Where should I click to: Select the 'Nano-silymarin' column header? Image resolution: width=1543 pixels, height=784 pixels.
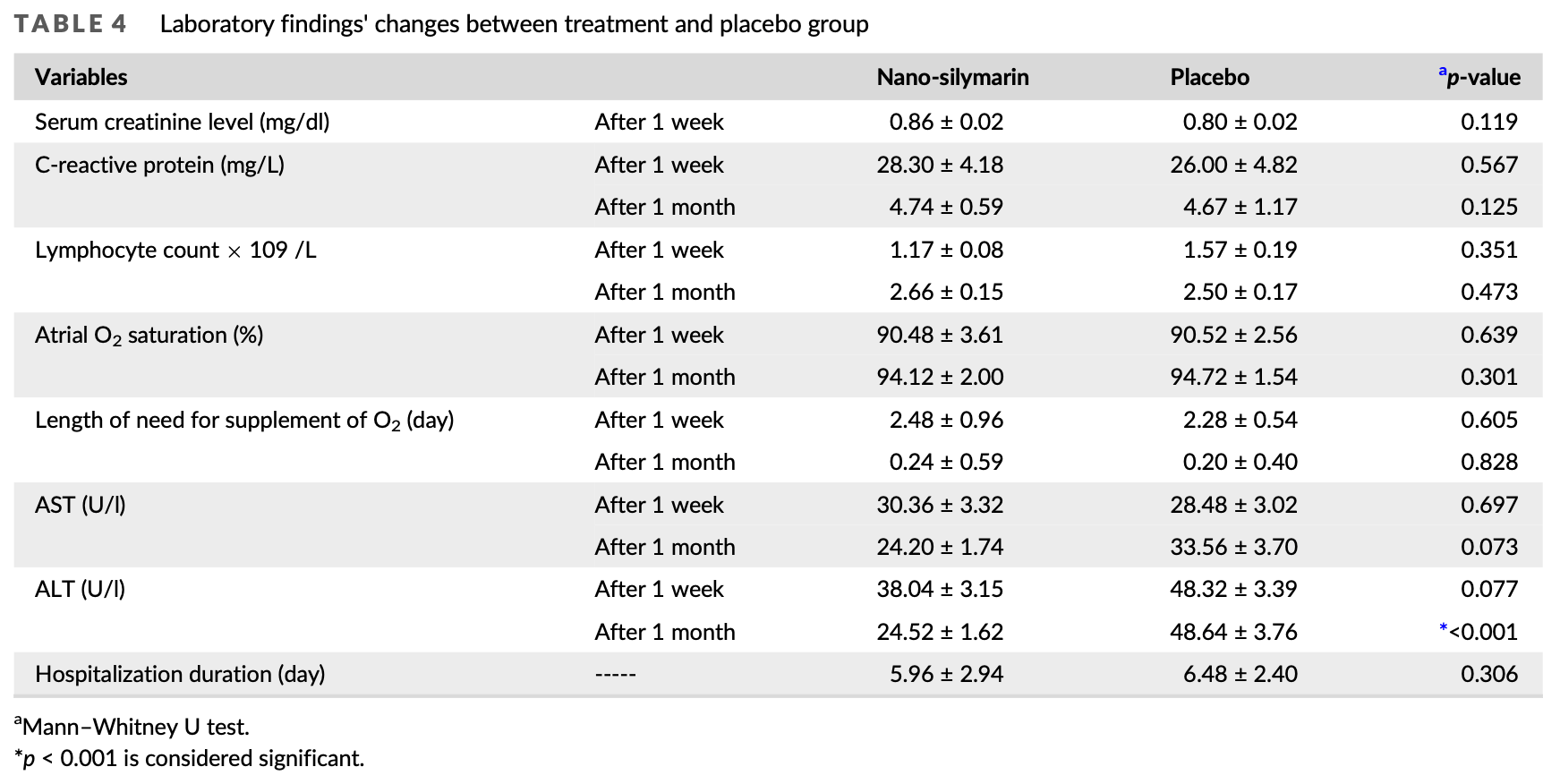[x=952, y=77]
